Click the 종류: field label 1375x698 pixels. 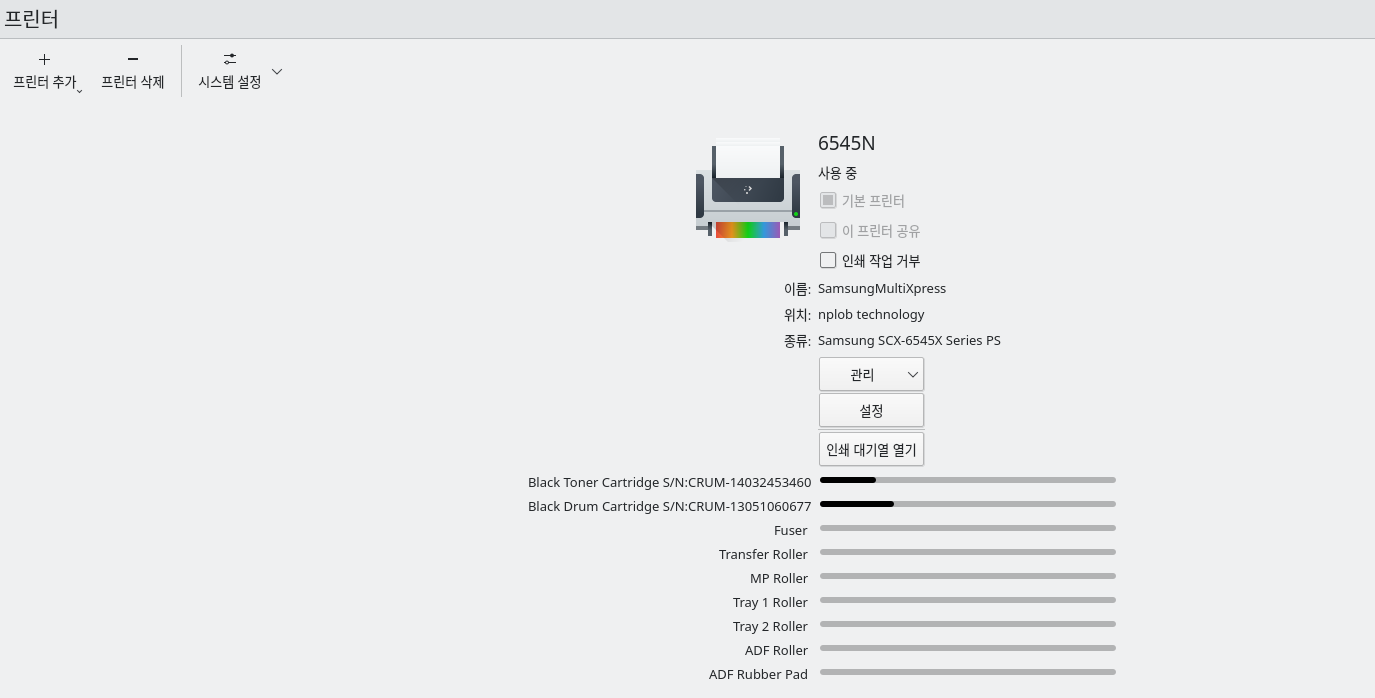coord(797,340)
